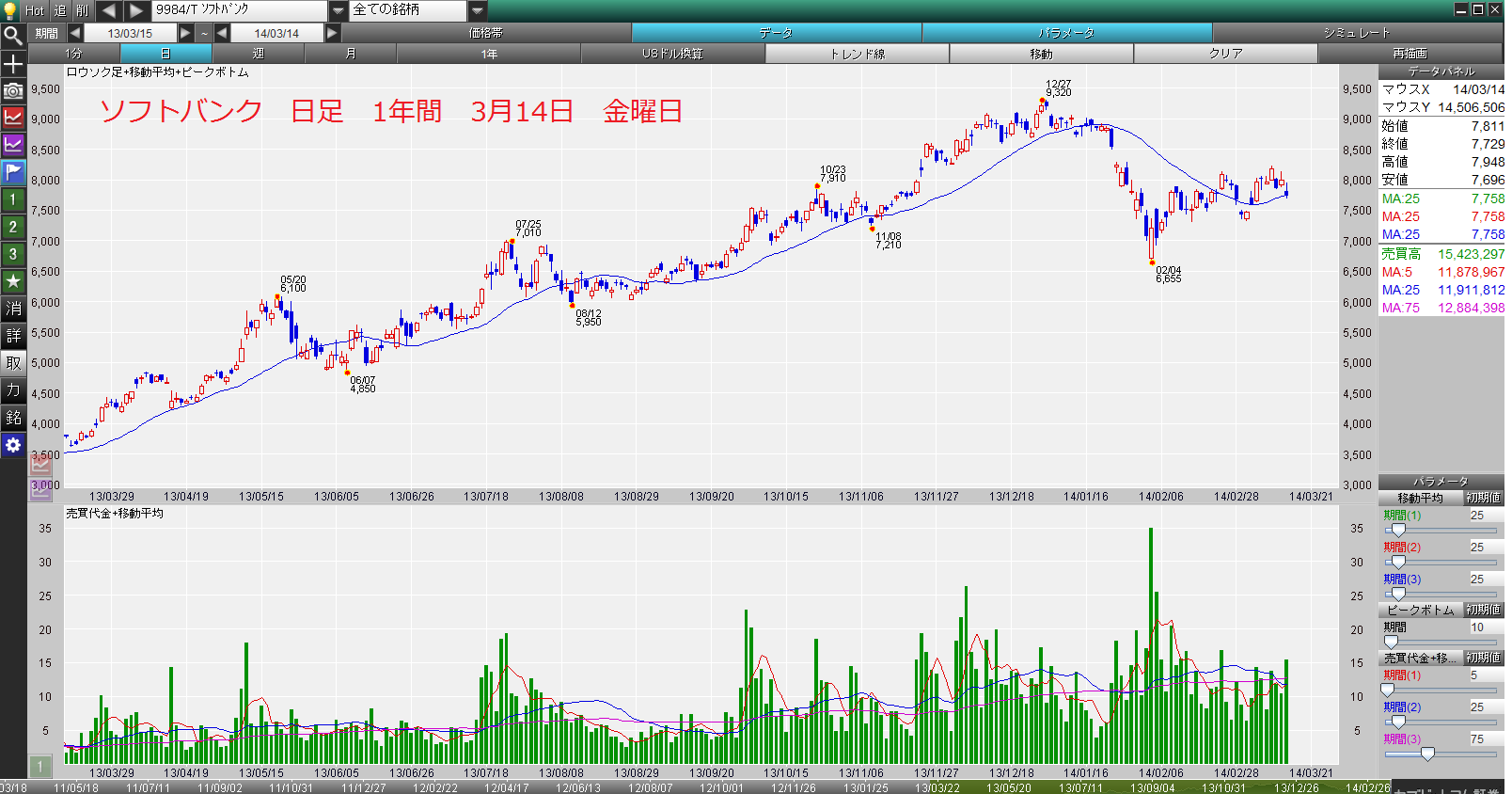Adjust 移動平均 期間(2) red slider
Screen dimensions: 1512x794
coord(1398,563)
